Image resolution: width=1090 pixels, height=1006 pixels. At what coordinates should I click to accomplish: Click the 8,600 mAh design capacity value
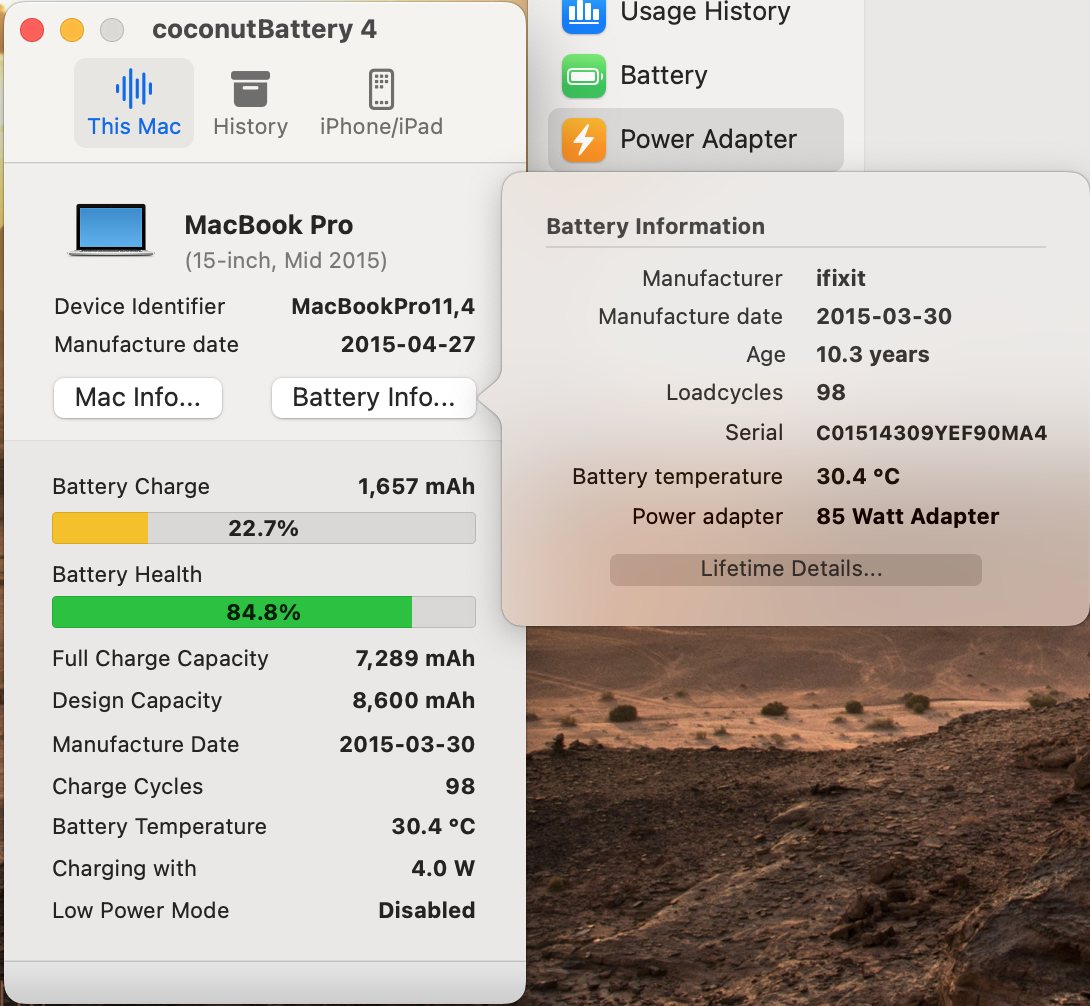(x=414, y=701)
